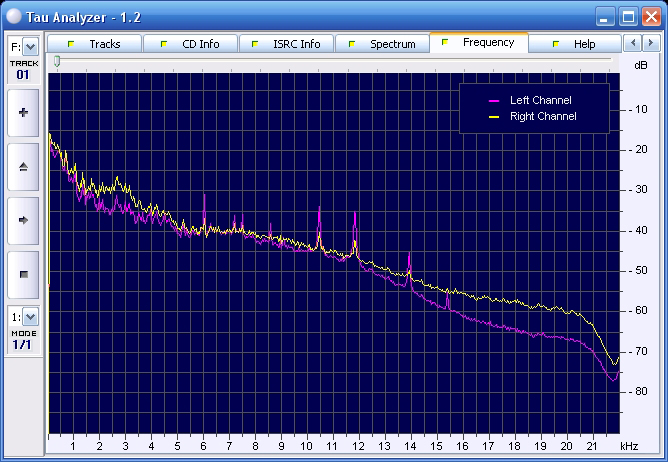Expand the 1: mode dropdown
Screen dimensions: 668x462
(x=30, y=317)
